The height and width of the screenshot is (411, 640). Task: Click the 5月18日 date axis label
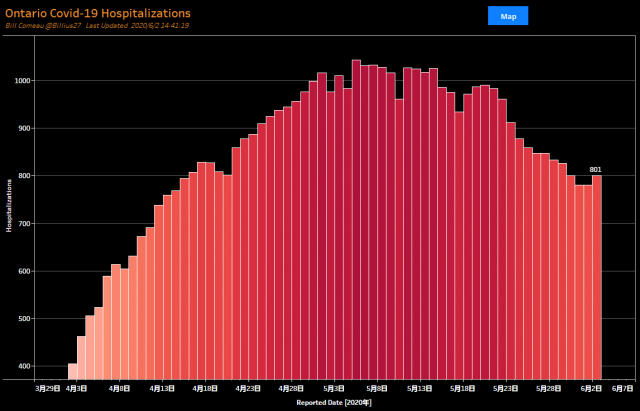pyautogui.click(x=462, y=389)
